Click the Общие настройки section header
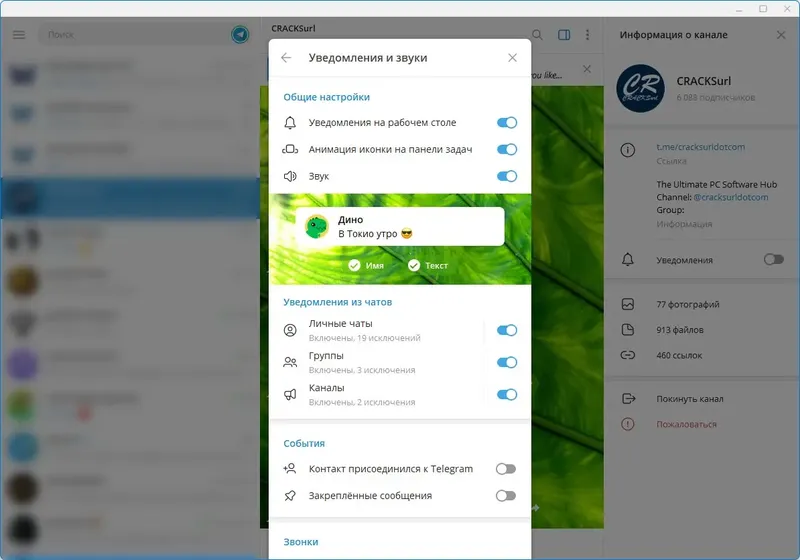The height and width of the screenshot is (560, 800). (327, 97)
